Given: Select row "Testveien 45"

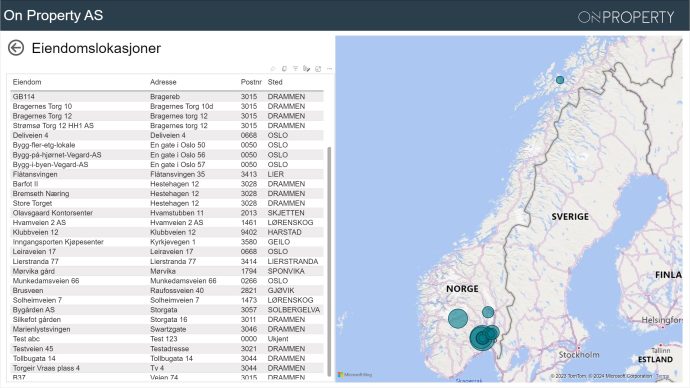Looking at the screenshot, I should tap(167, 348).
